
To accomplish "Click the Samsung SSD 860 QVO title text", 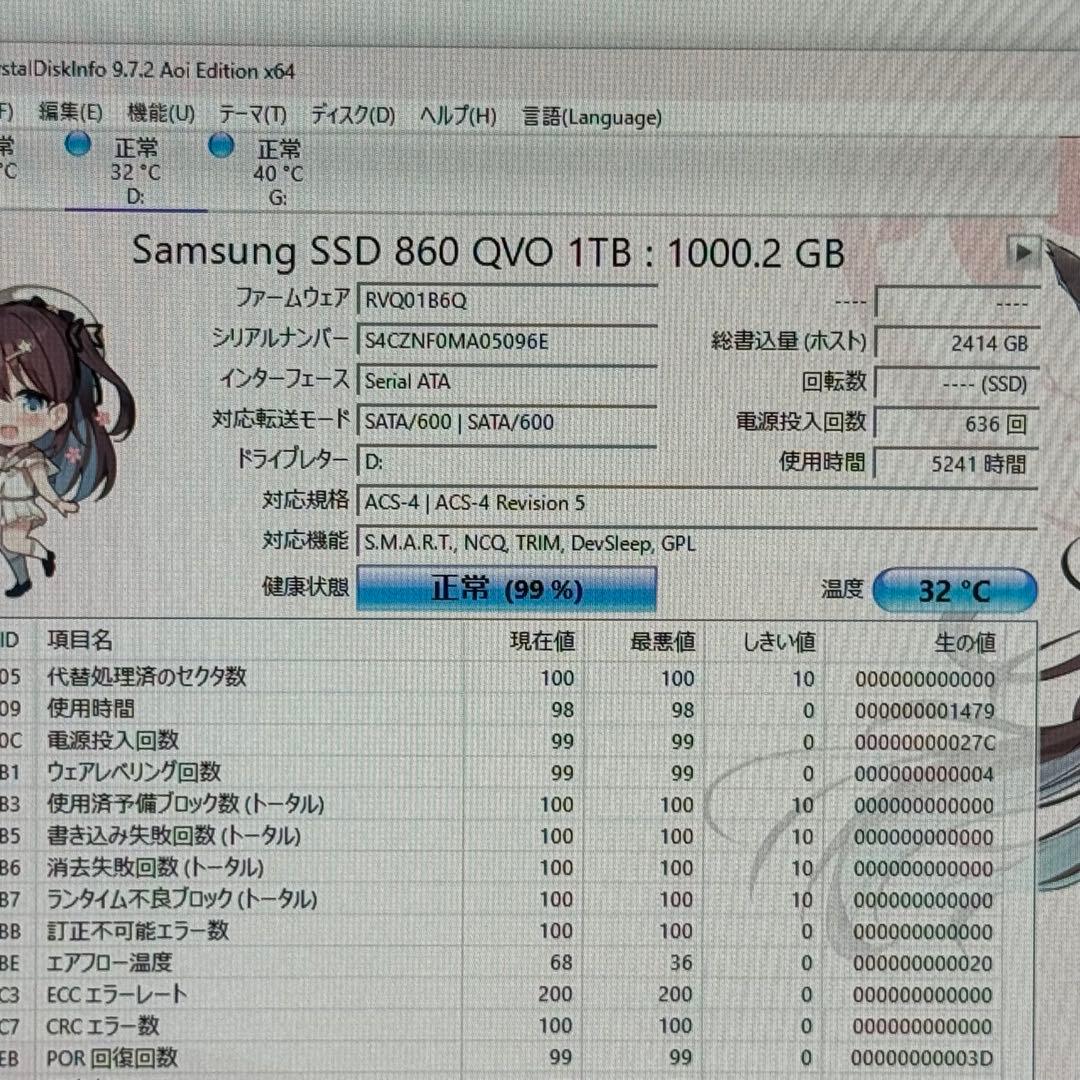I will point(490,252).
